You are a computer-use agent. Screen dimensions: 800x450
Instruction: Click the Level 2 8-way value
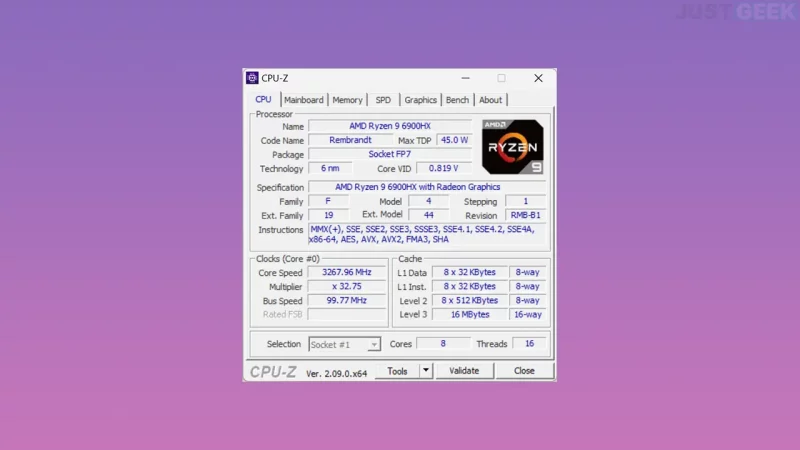528,301
